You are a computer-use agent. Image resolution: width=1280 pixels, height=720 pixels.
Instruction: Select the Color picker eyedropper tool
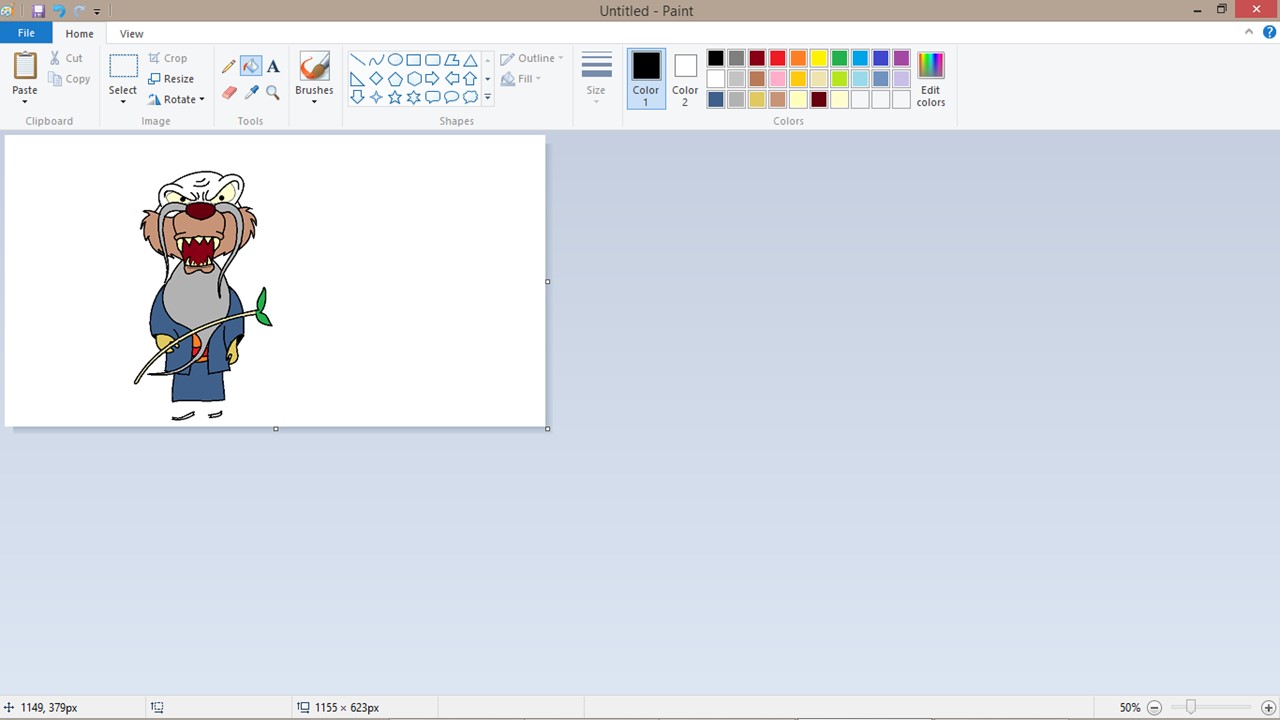[x=251, y=92]
